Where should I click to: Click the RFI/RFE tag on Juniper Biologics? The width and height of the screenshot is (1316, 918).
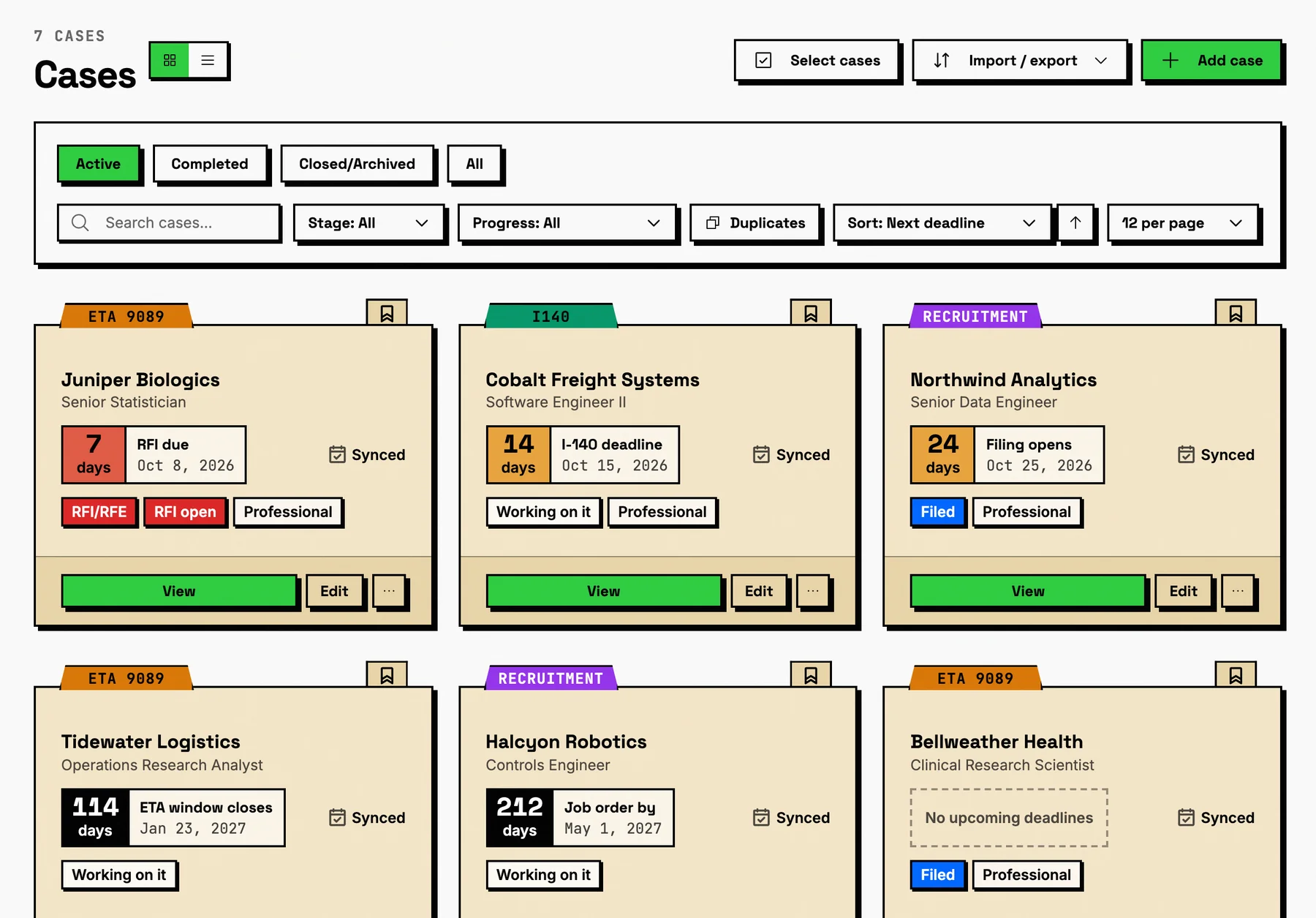99,511
